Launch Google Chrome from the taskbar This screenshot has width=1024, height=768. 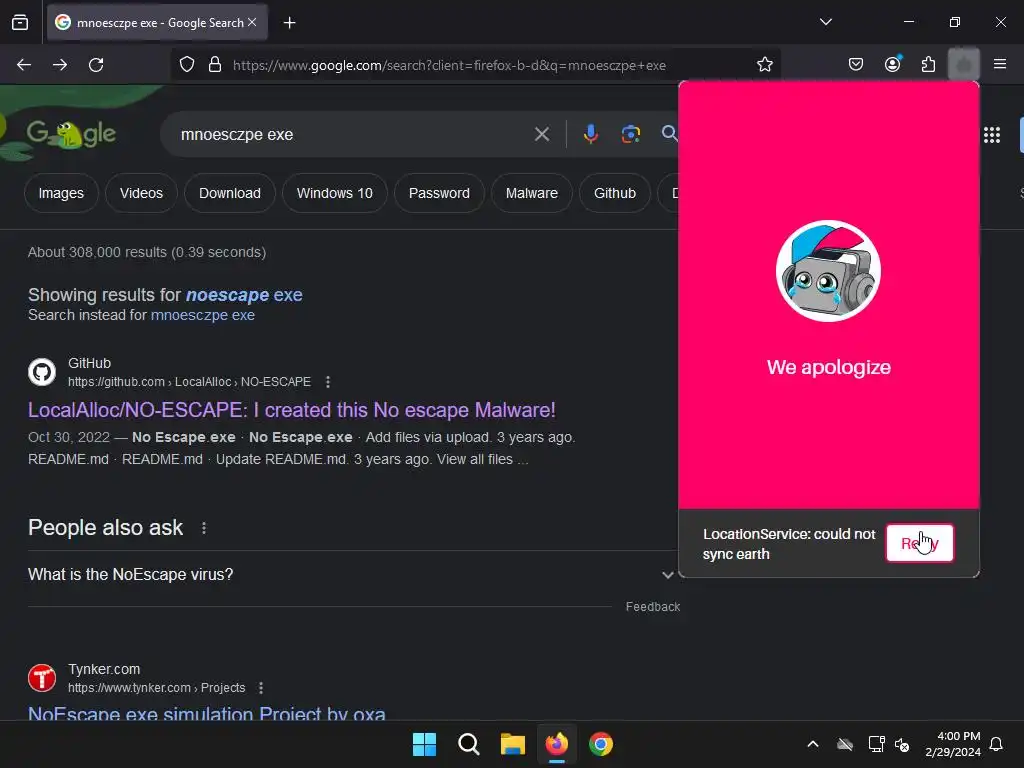coord(601,744)
